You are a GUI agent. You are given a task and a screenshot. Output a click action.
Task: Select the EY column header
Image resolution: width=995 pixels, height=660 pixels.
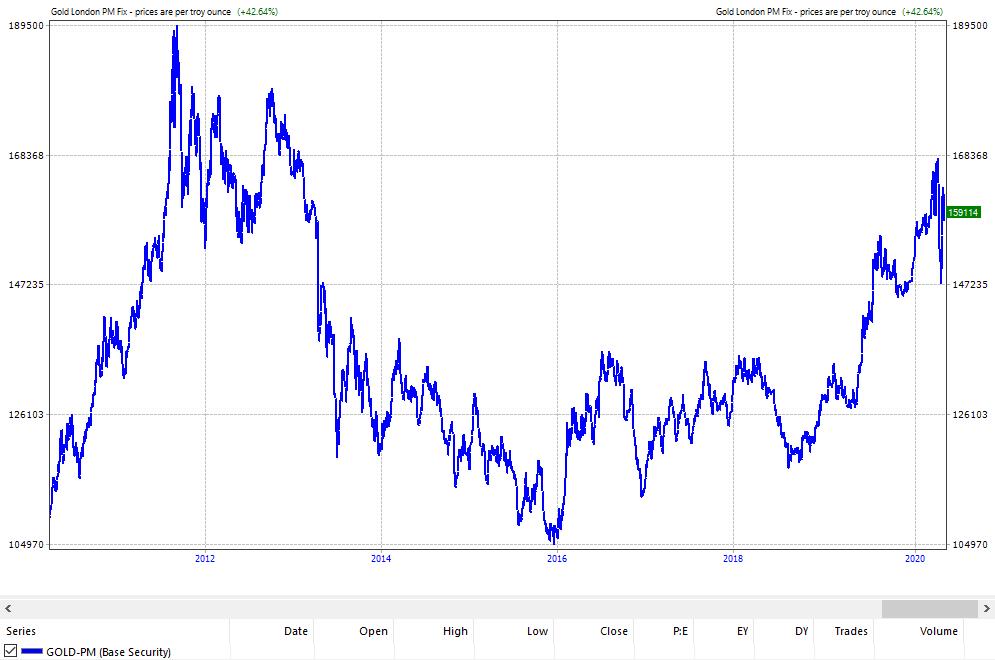tap(742, 631)
